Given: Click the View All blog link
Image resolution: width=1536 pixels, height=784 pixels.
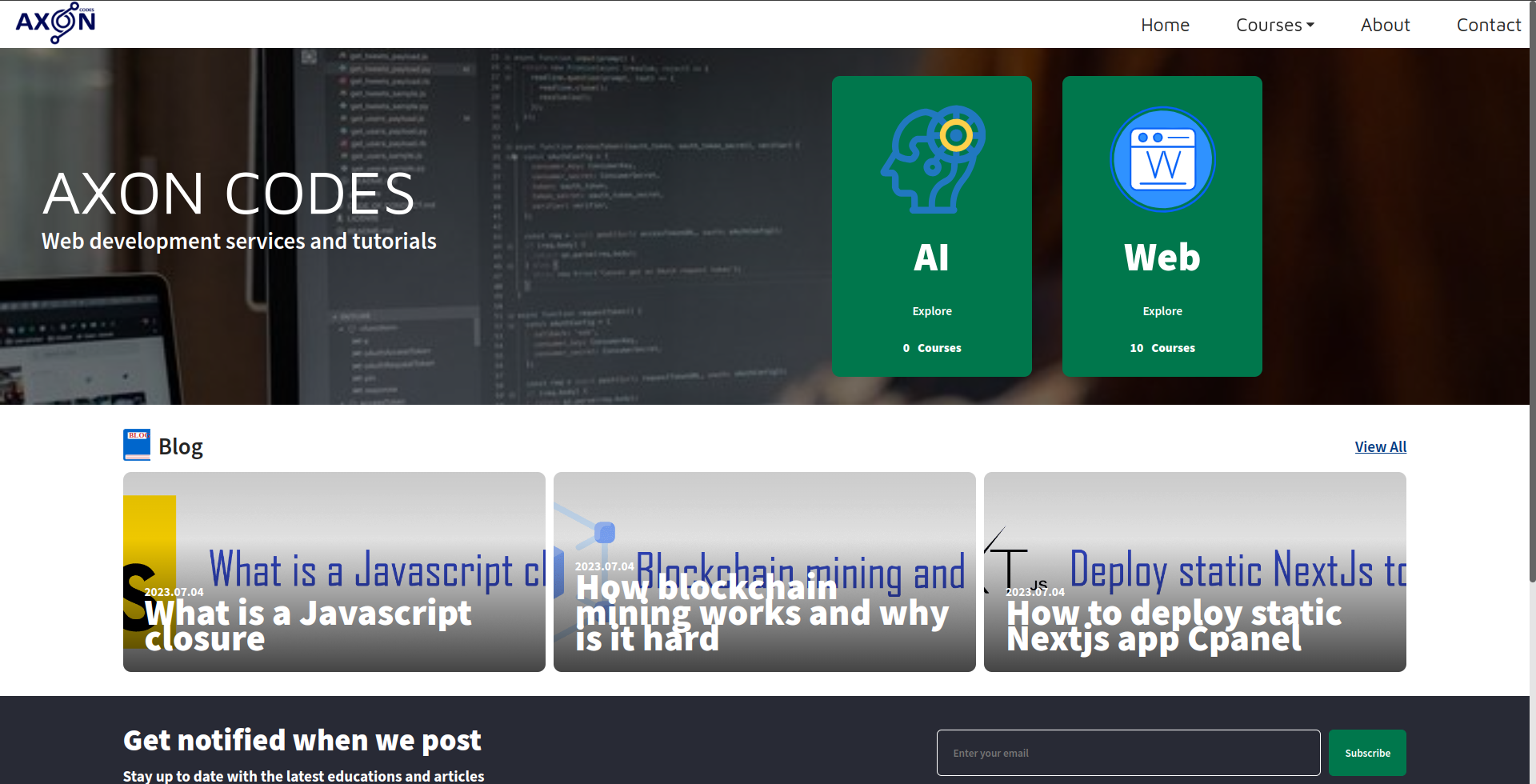Looking at the screenshot, I should point(1380,446).
